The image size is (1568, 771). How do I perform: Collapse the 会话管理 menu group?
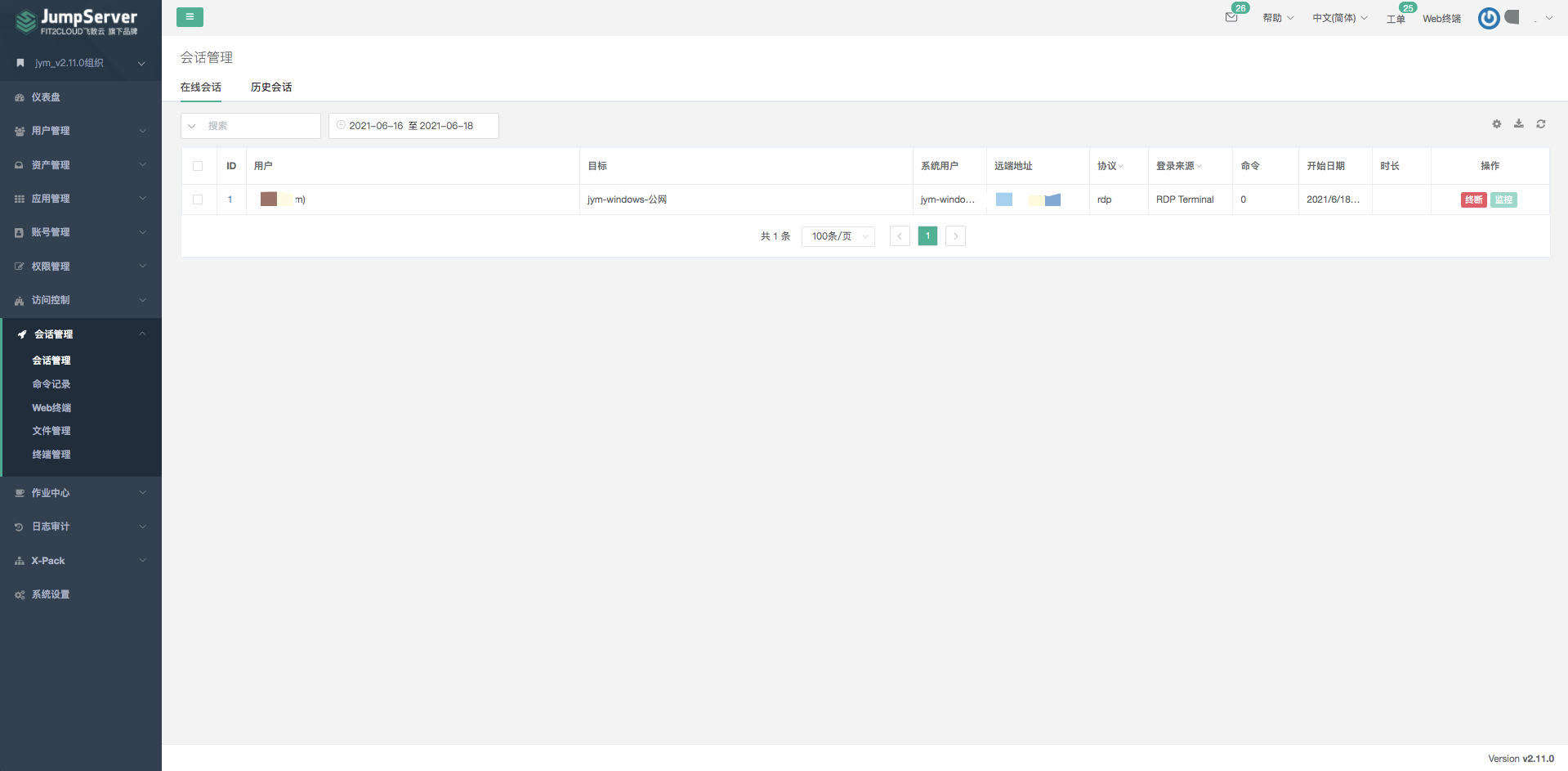[56, 334]
